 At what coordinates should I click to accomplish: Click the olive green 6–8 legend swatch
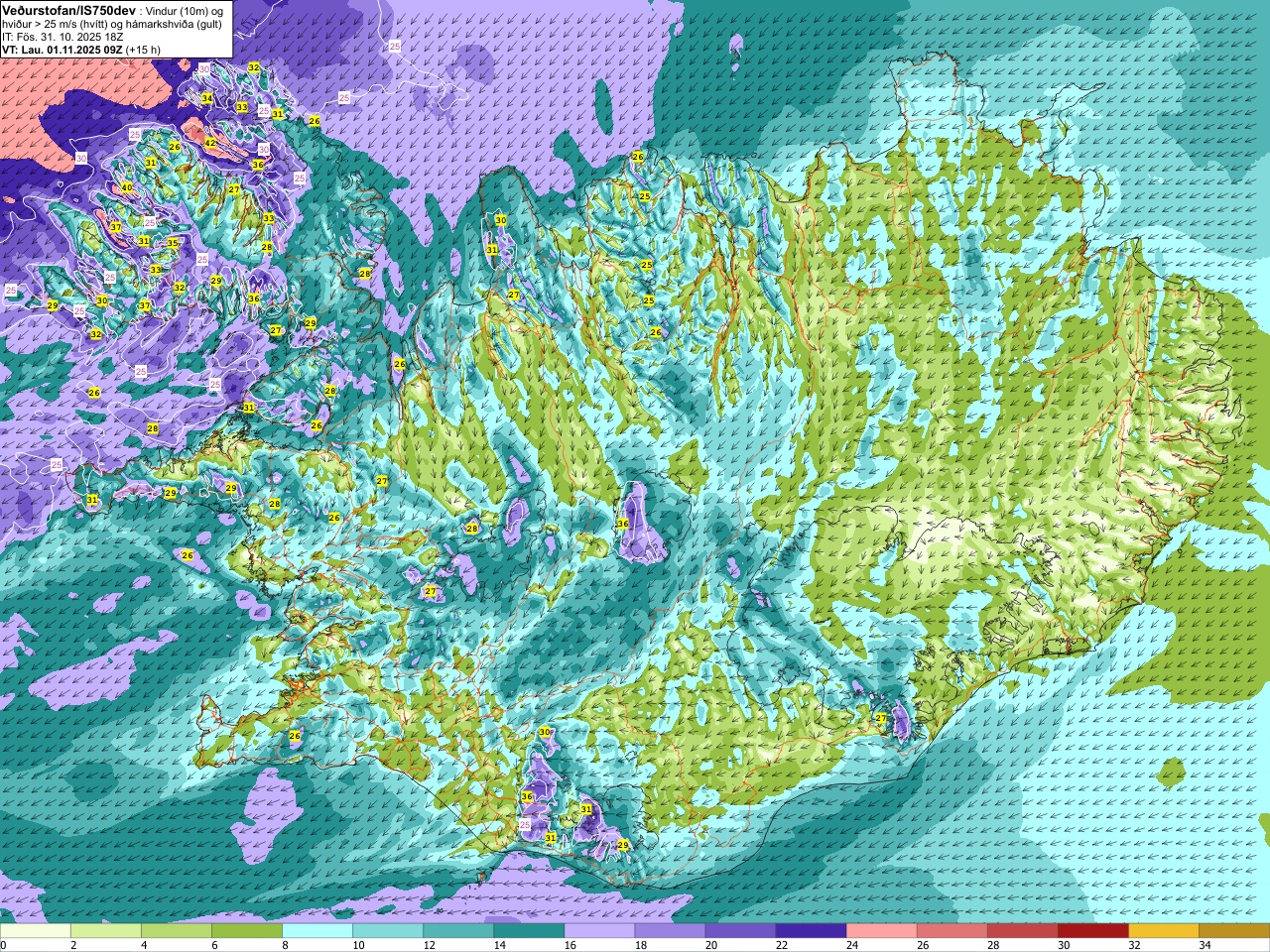247,931
